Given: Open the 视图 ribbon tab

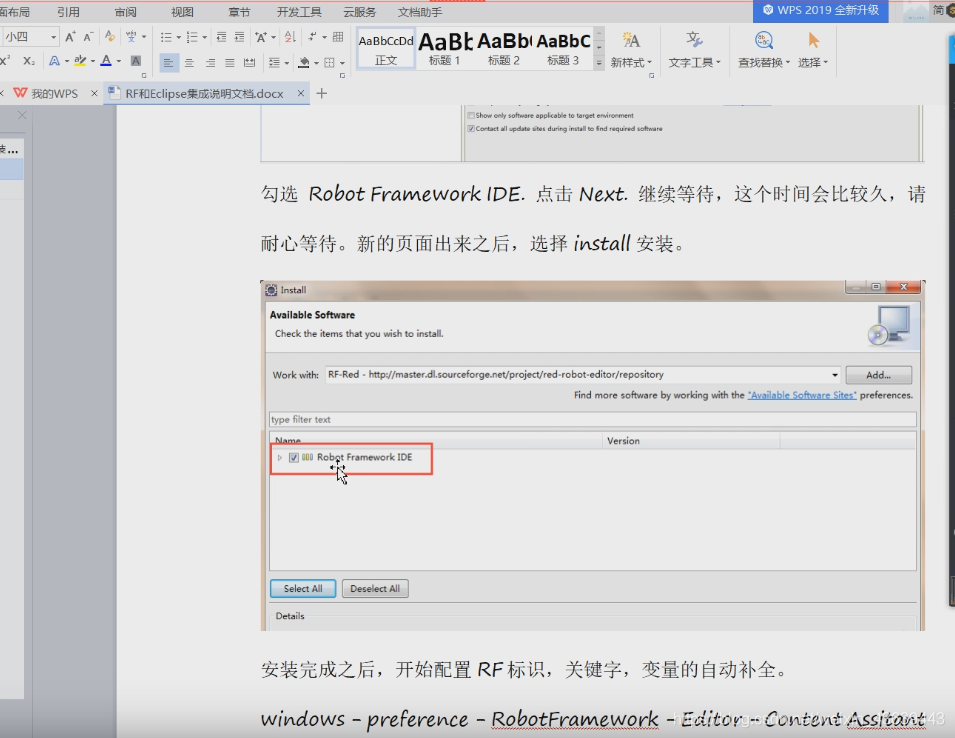Looking at the screenshot, I should [182, 12].
